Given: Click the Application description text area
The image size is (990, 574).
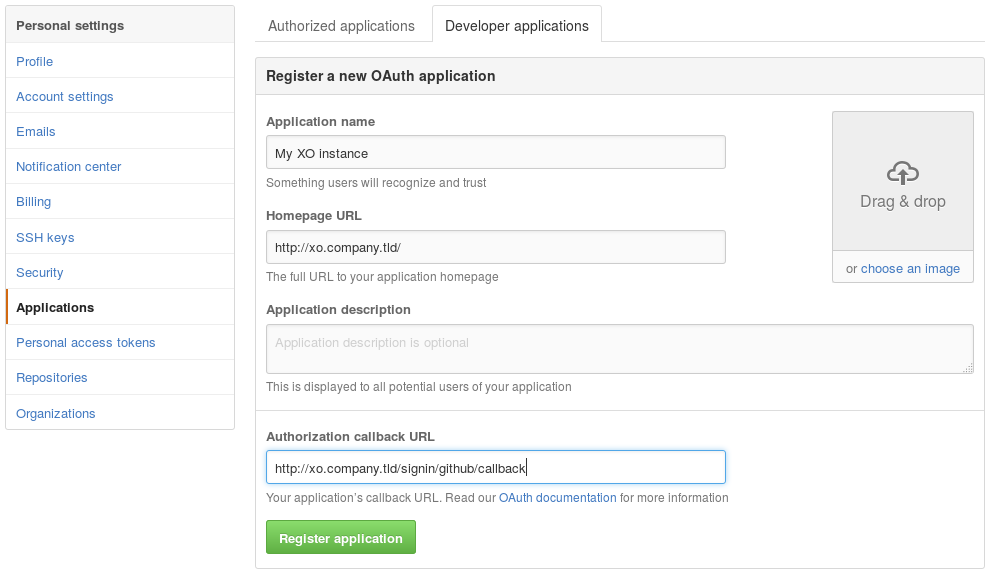Looking at the screenshot, I should (x=619, y=349).
